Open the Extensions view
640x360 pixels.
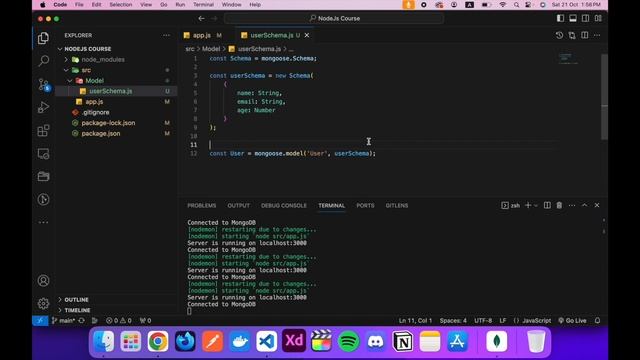pyautogui.click(x=43, y=131)
